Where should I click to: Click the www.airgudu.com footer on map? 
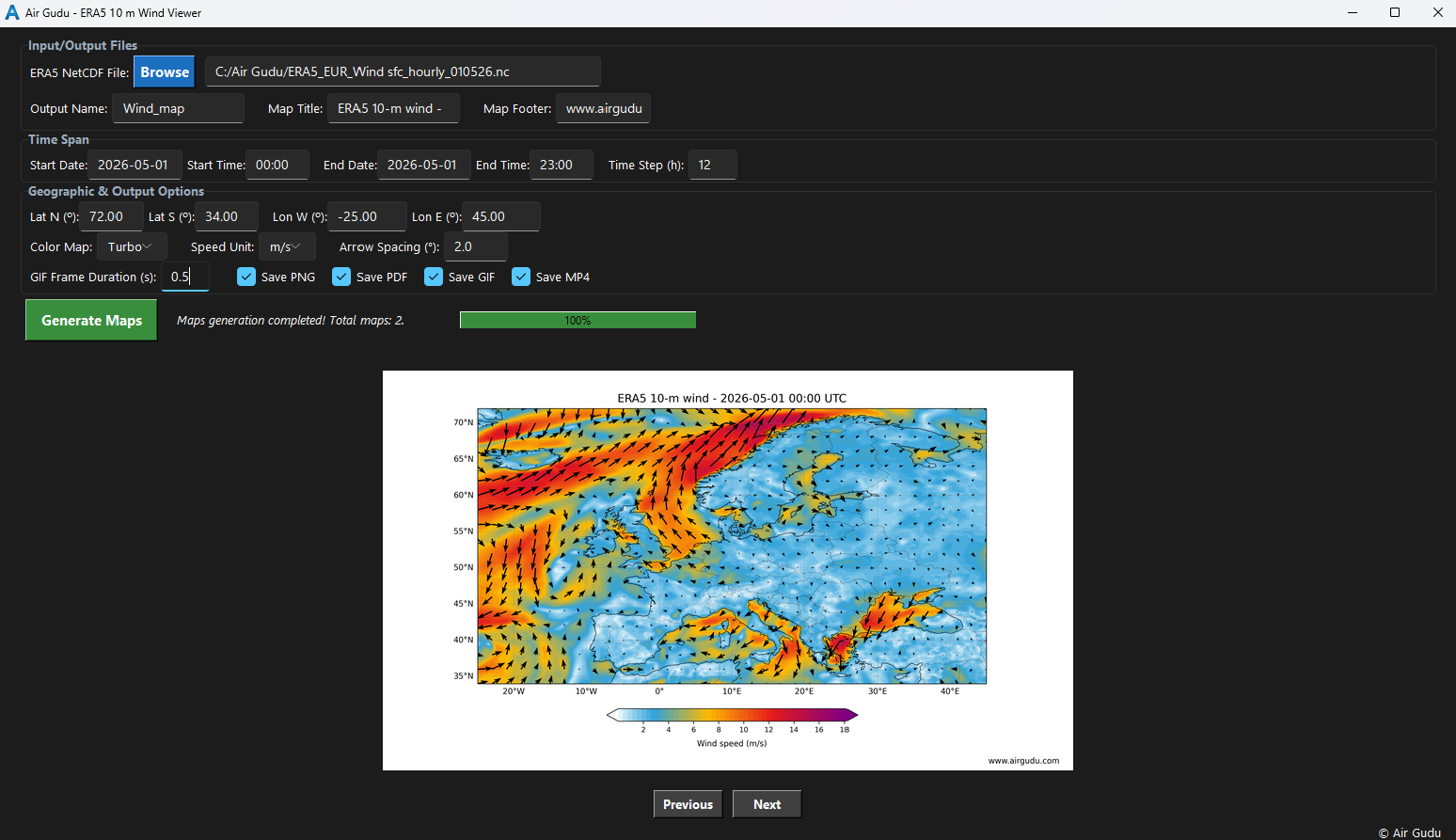[1023, 761]
